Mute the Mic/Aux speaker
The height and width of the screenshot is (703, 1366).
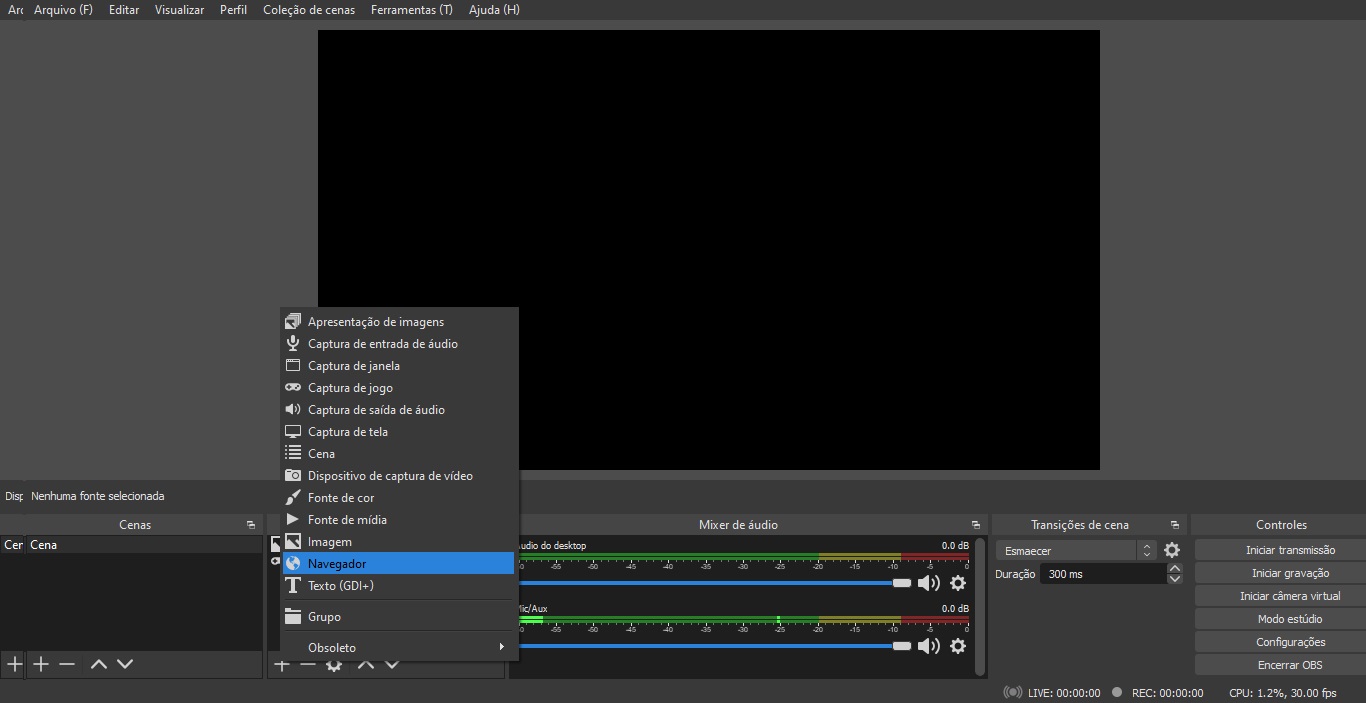point(928,646)
